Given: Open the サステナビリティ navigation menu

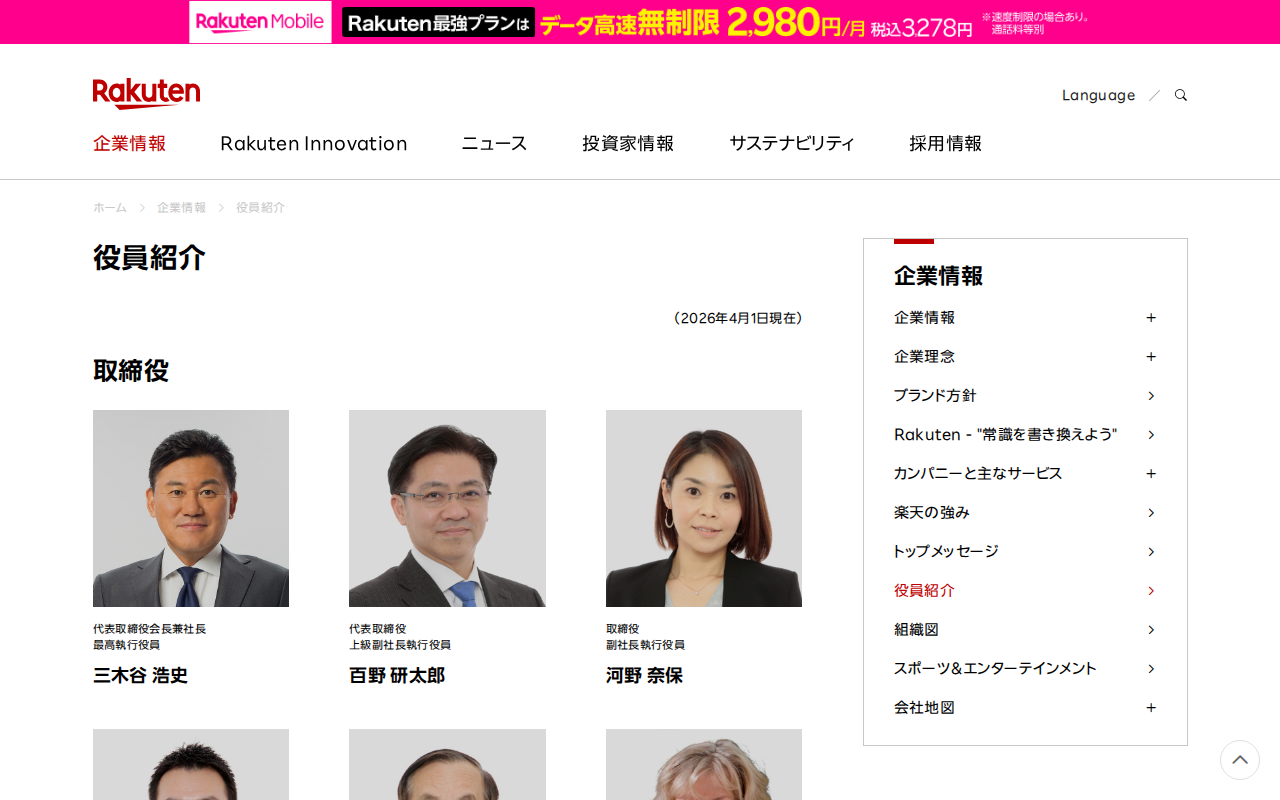Looking at the screenshot, I should coord(792,143).
